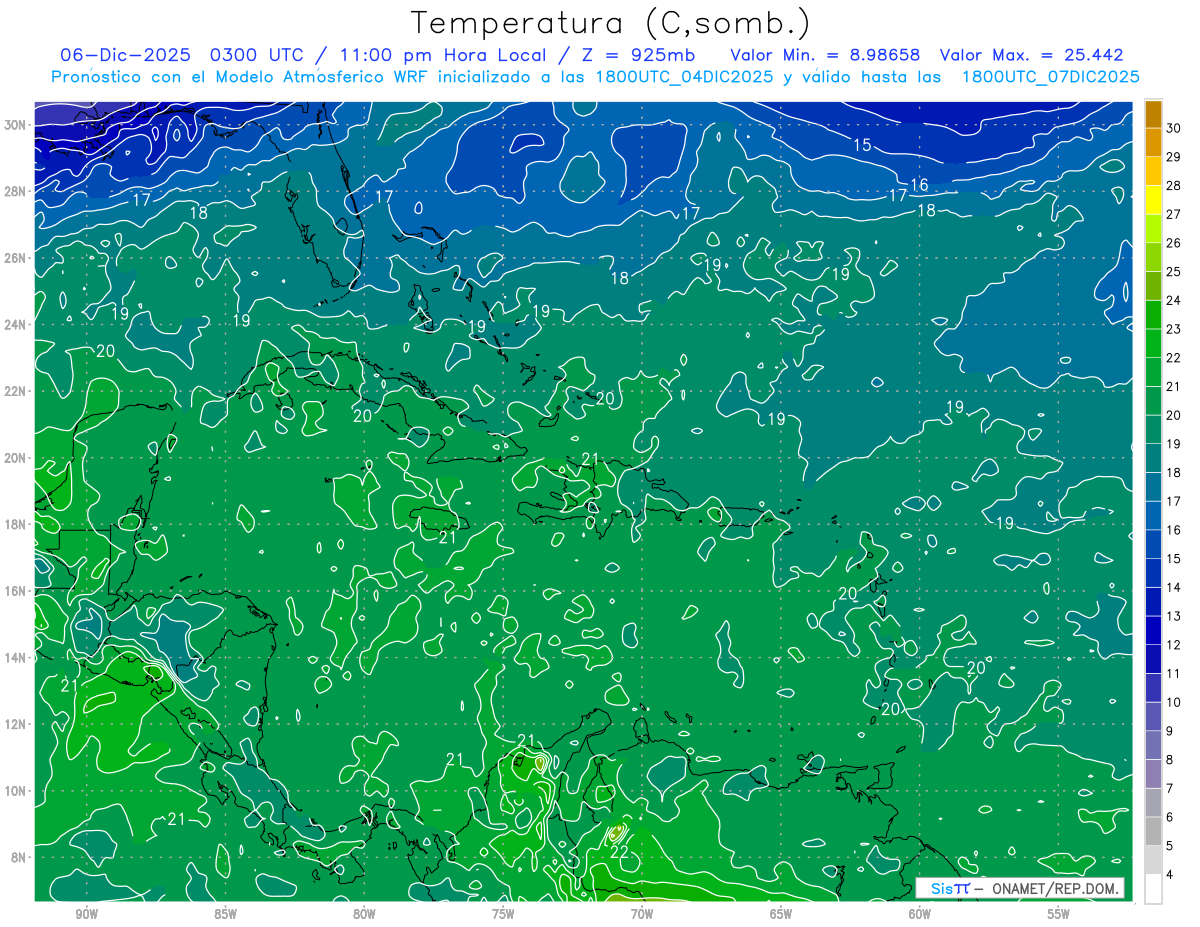The width and height of the screenshot is (1200, 927).
Task: Click the "16" contour label on the map
Action: pyautogui.click(x=920, y=184)
